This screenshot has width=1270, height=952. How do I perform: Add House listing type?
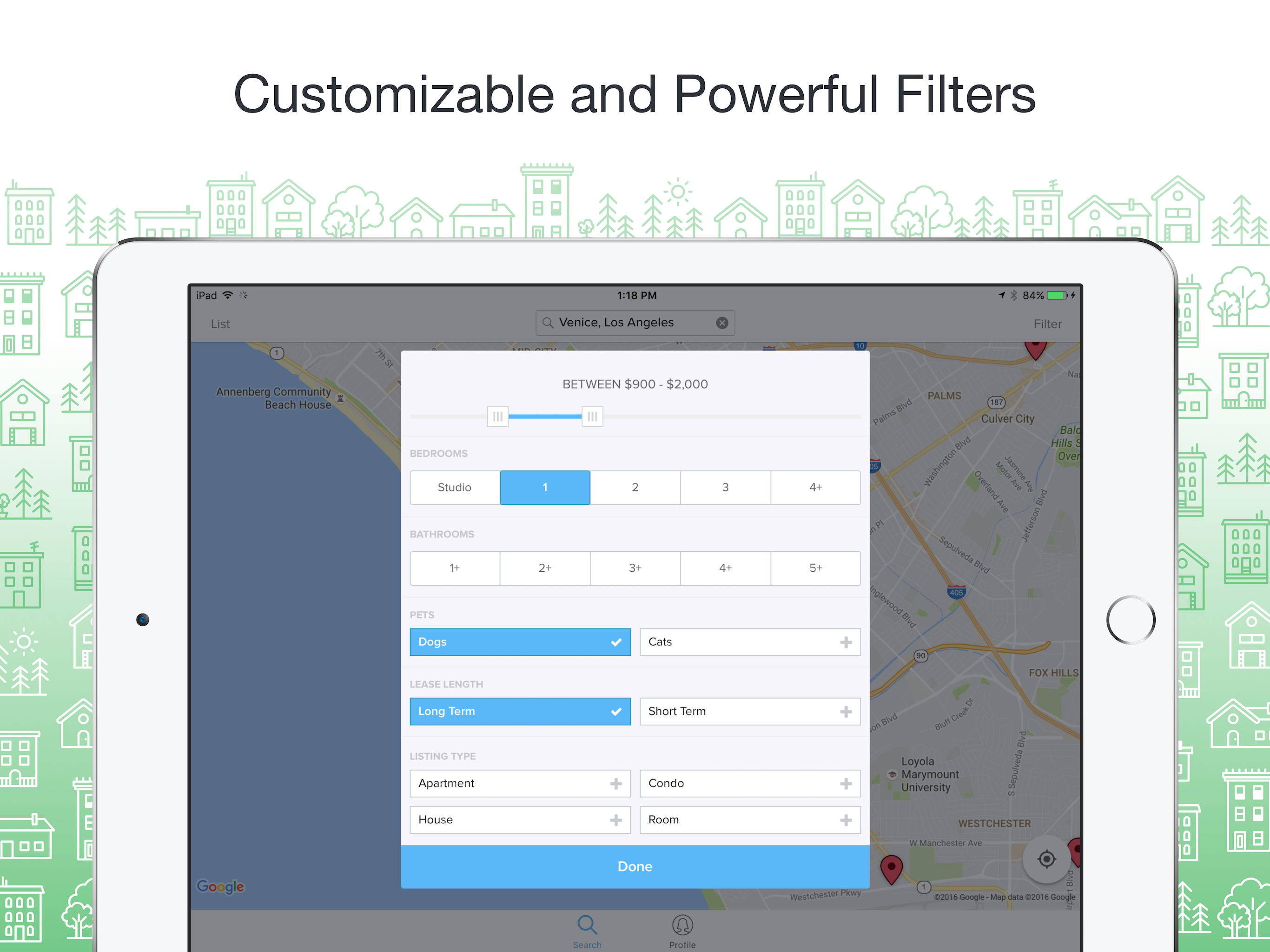point(520,820)
